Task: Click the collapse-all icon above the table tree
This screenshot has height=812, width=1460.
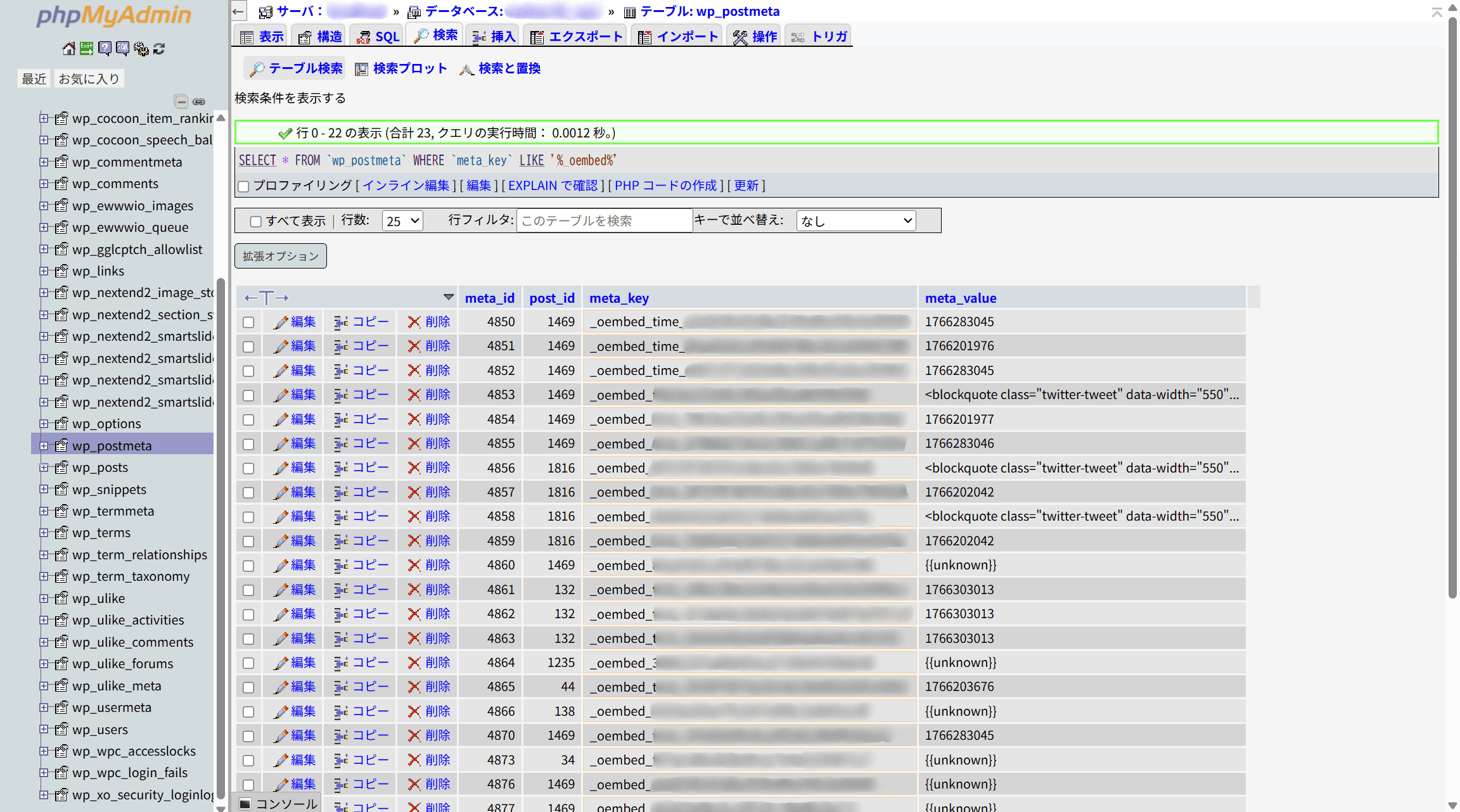Action: pos(181,101)
